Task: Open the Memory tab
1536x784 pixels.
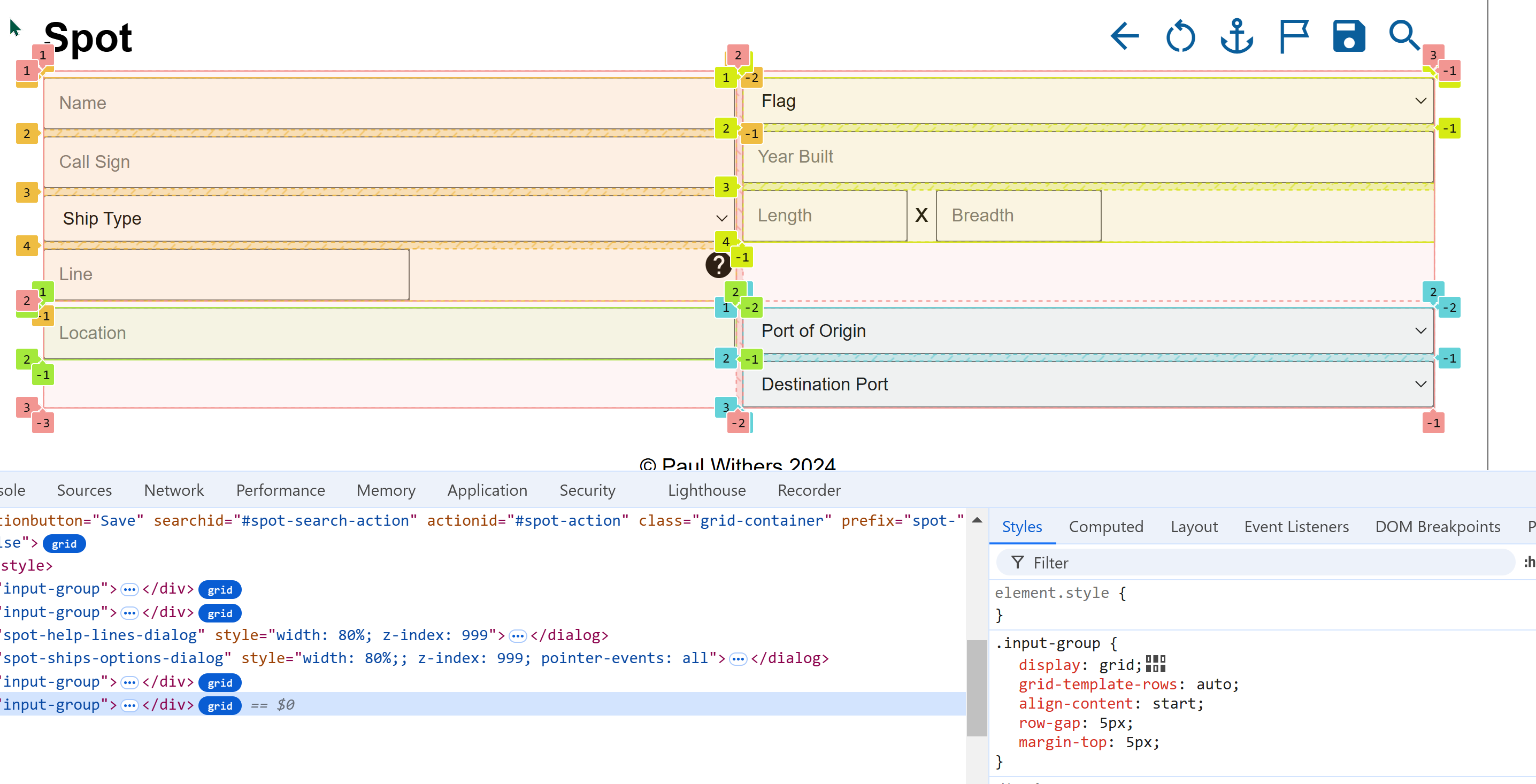Action: (x=386, y=490)
